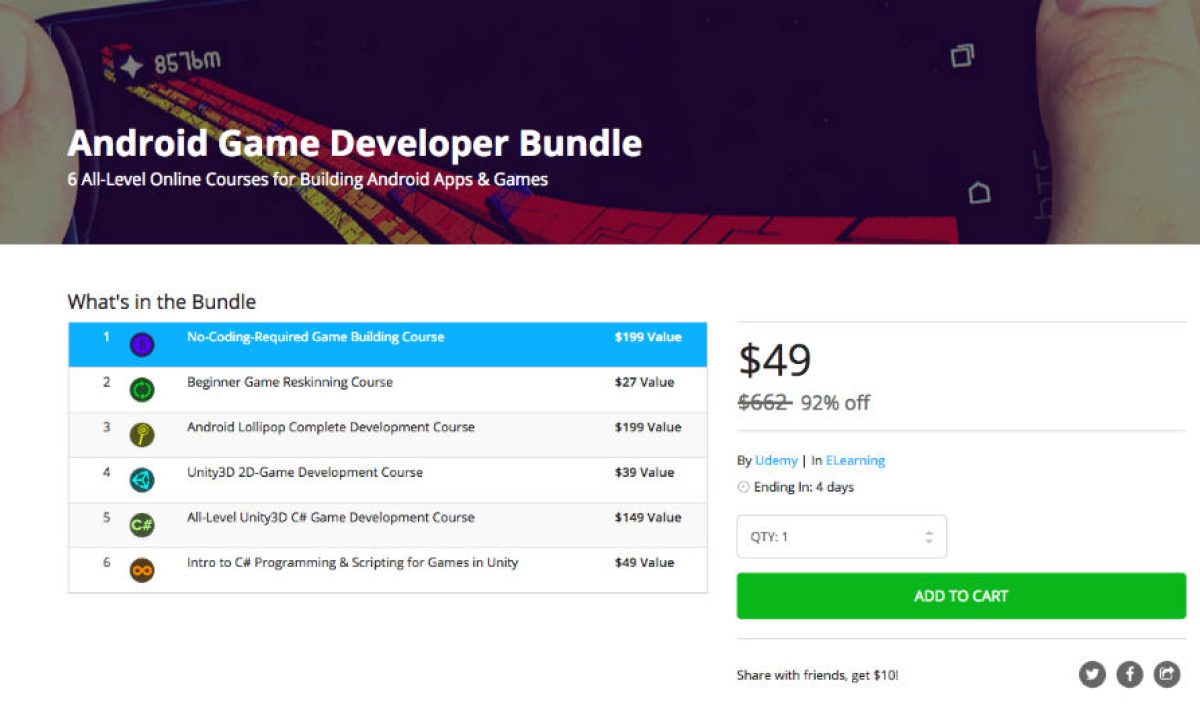Click the 6 All-Level Online Courses subtitle
The height and width of the screenshot is (720, 1200).
point(307,180)
